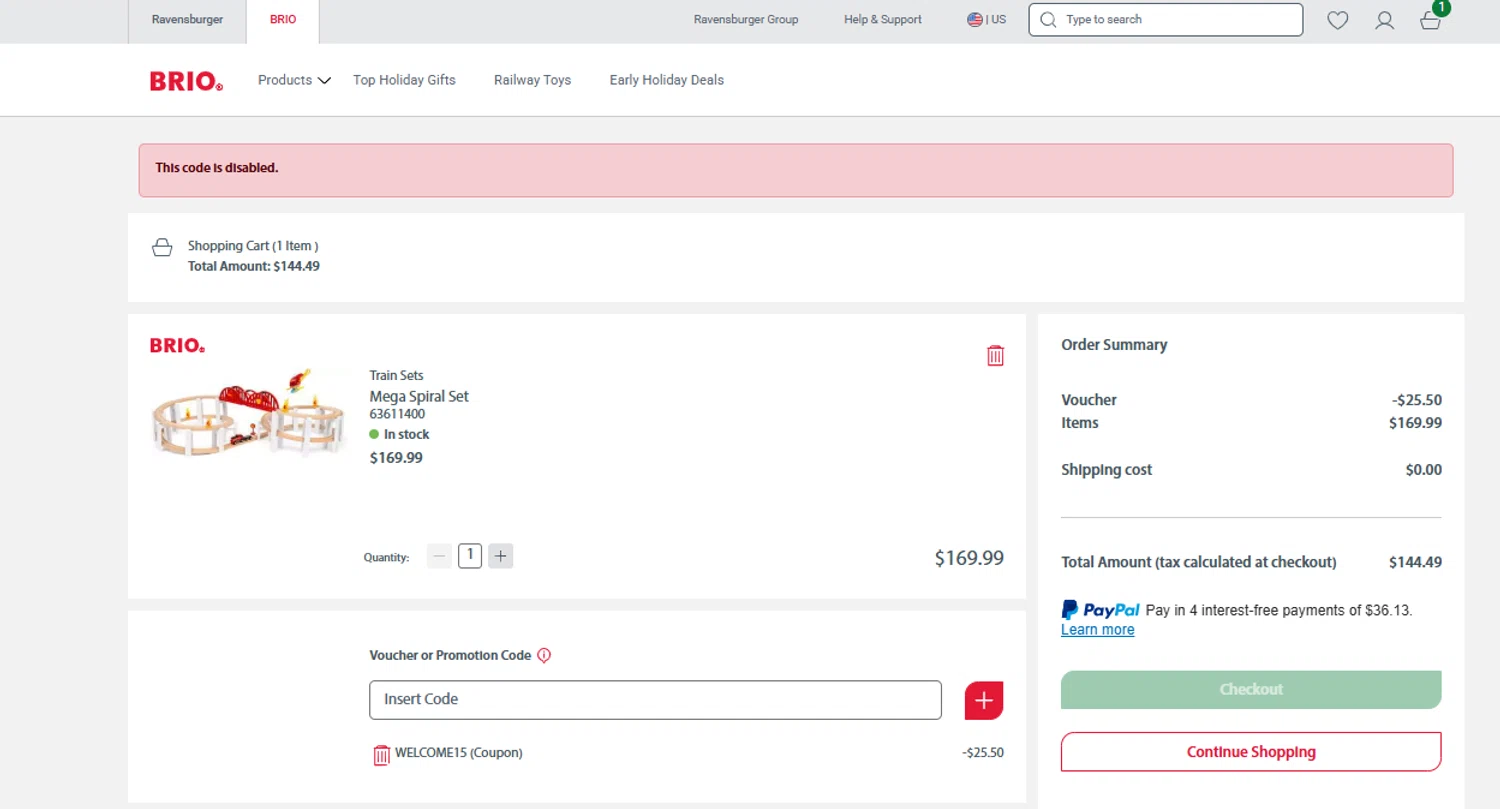Click the Train Sets category text

[396, 376]
